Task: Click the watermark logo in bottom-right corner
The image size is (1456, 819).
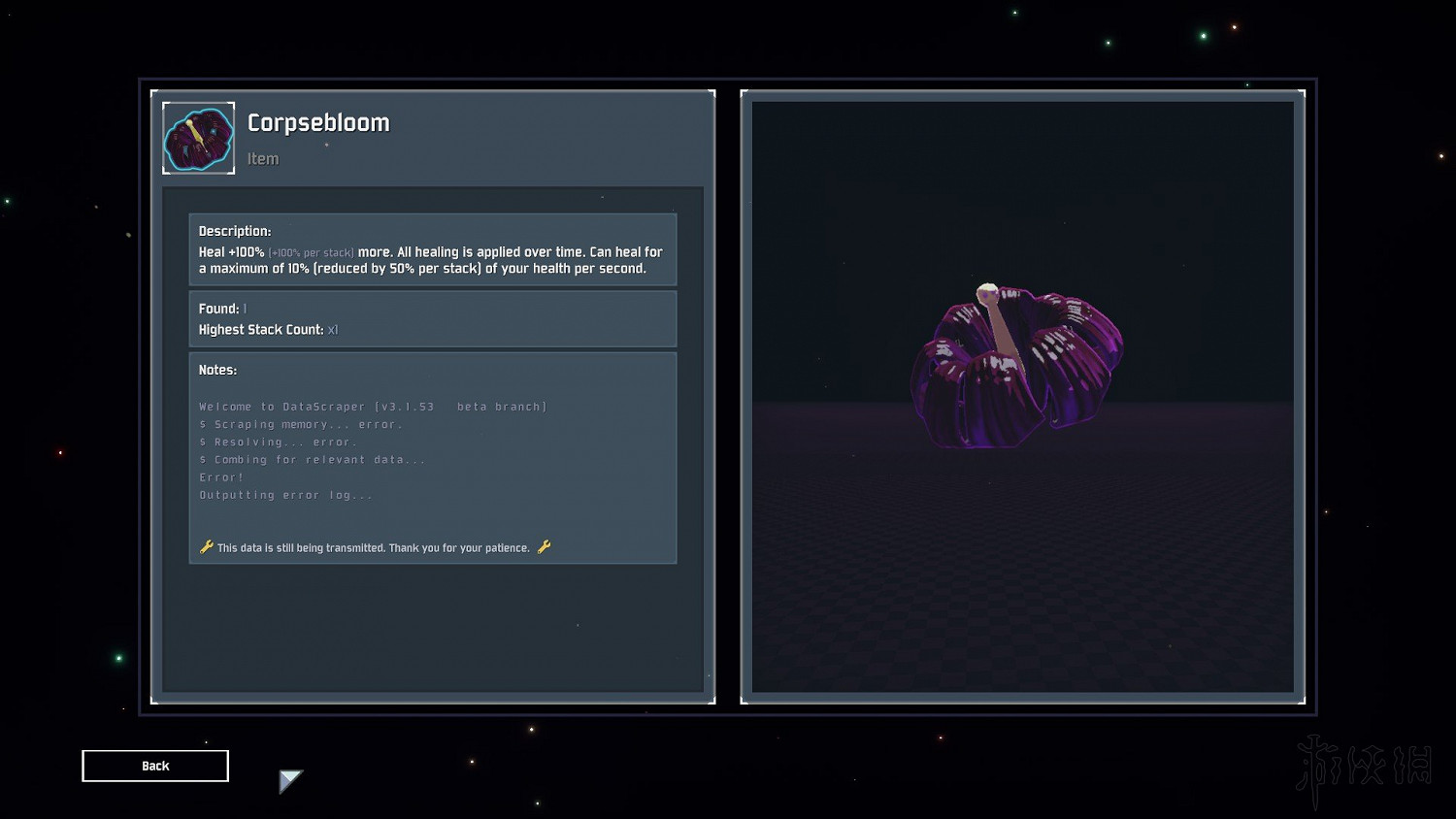Action: [1365, 768]
